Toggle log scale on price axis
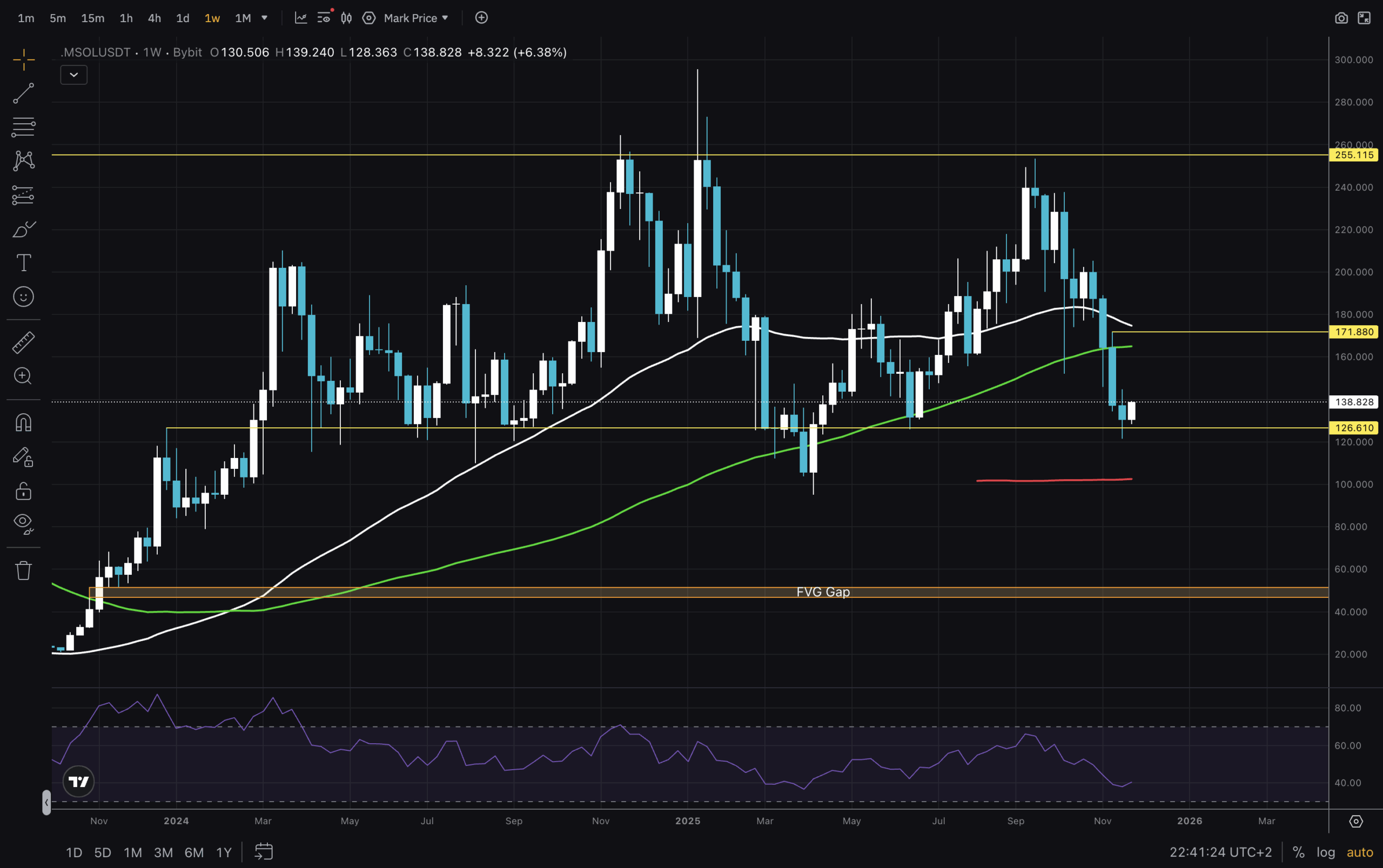Viewport: 1383px width, 868px height. point(1326,852)
